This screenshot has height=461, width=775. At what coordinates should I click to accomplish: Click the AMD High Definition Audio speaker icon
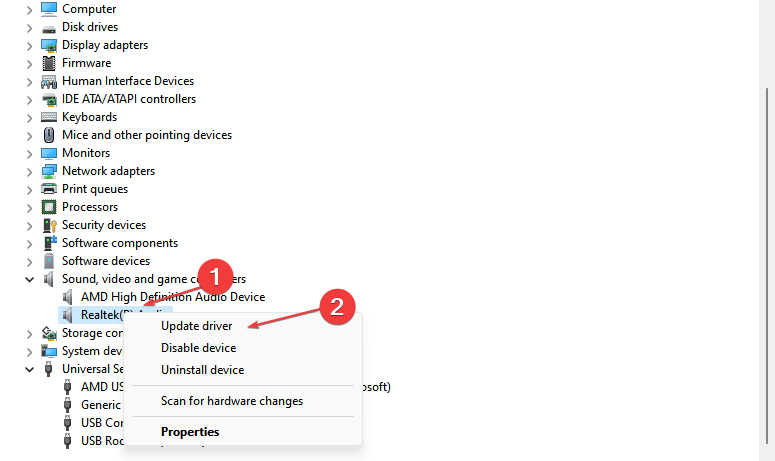68,297
